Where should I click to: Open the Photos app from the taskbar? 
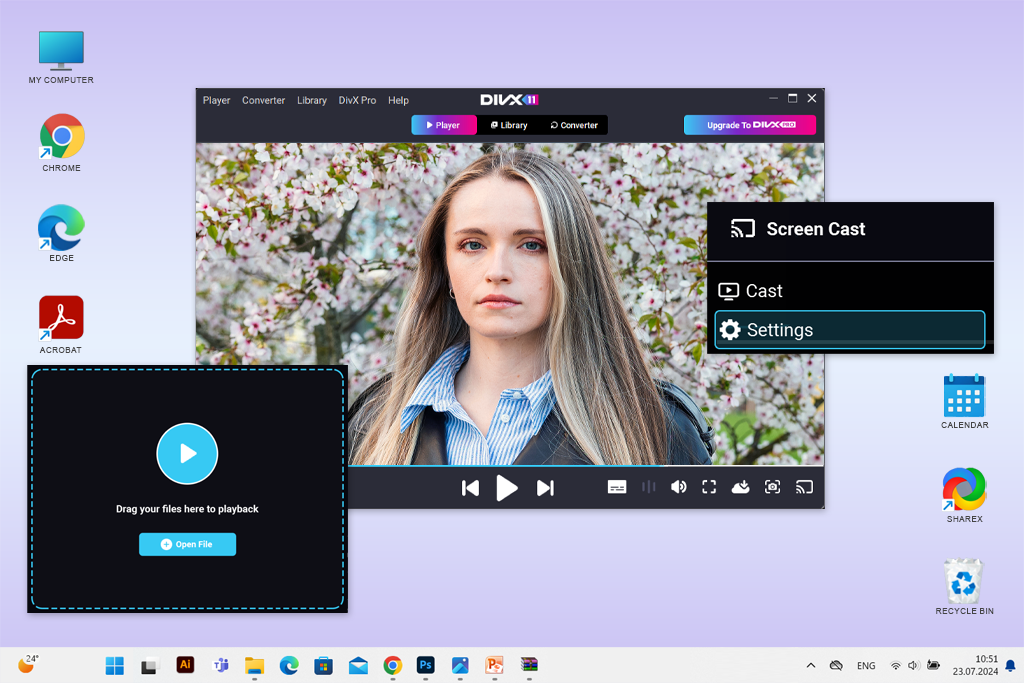[x=460, y=665]
